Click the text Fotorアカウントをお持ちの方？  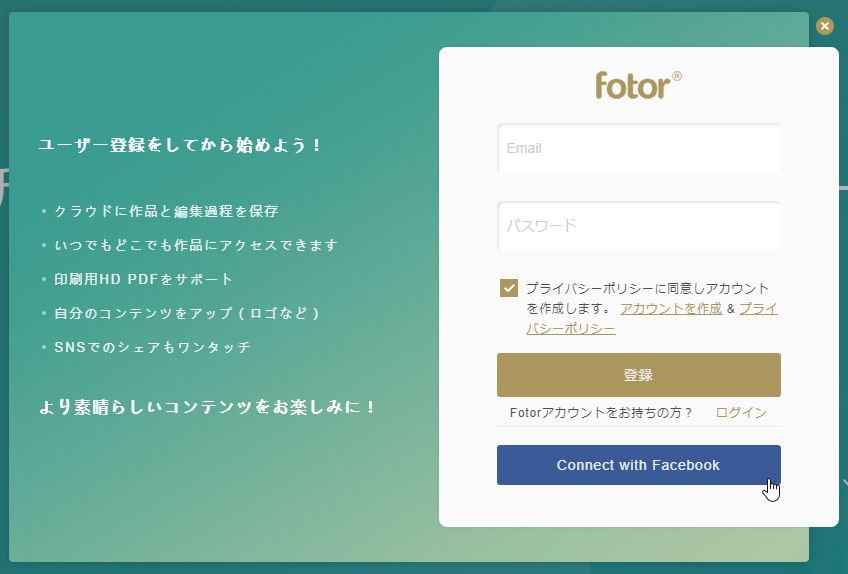point(601,413)
